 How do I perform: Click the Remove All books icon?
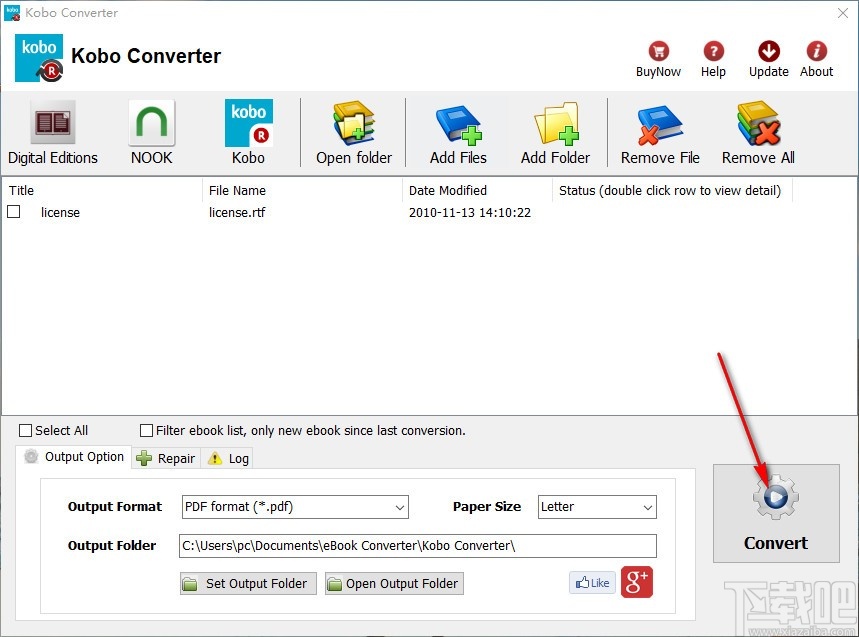pyautogui.click(x=758, y=123)
